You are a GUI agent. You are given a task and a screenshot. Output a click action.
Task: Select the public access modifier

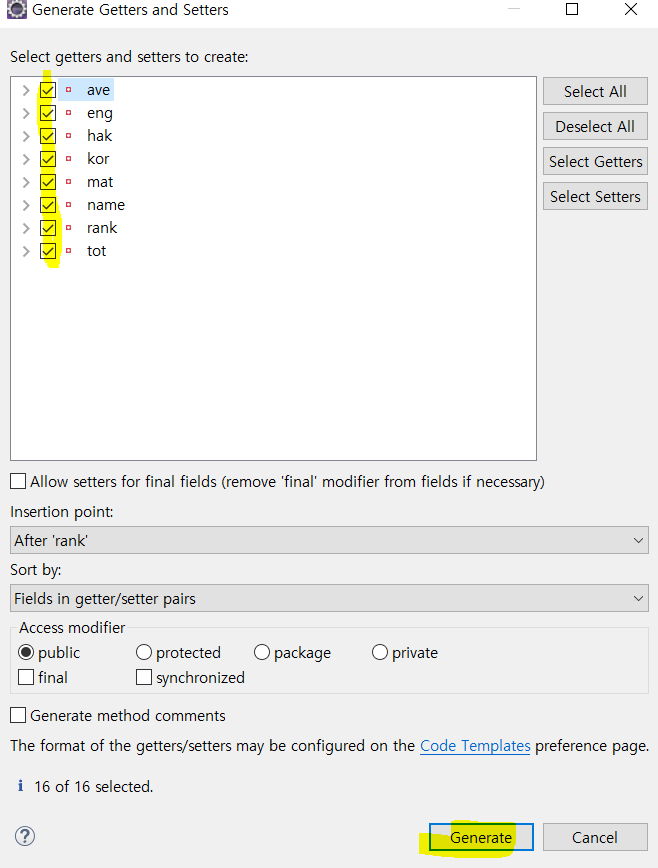26,653
